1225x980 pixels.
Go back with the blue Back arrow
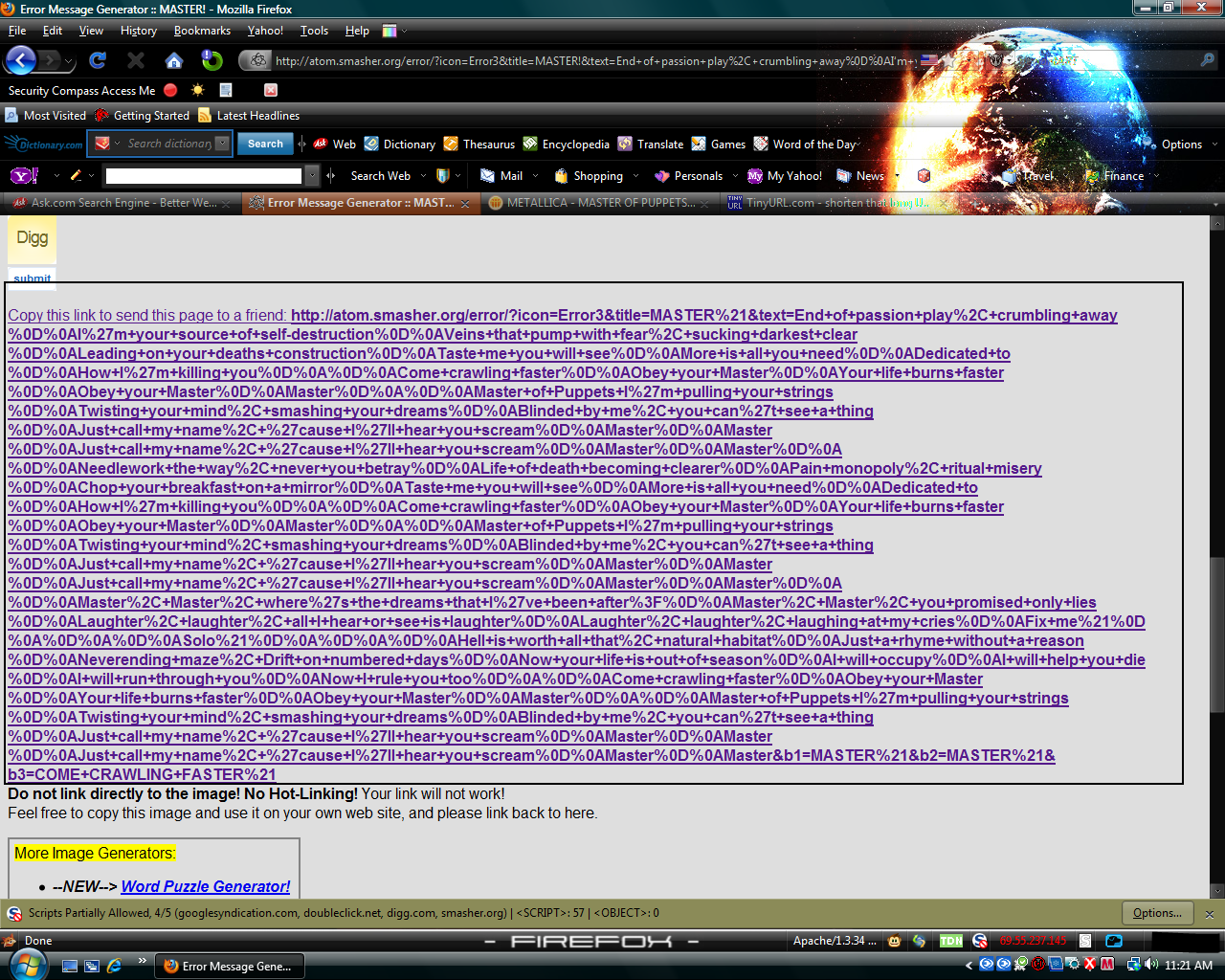[x=21, y=60]
